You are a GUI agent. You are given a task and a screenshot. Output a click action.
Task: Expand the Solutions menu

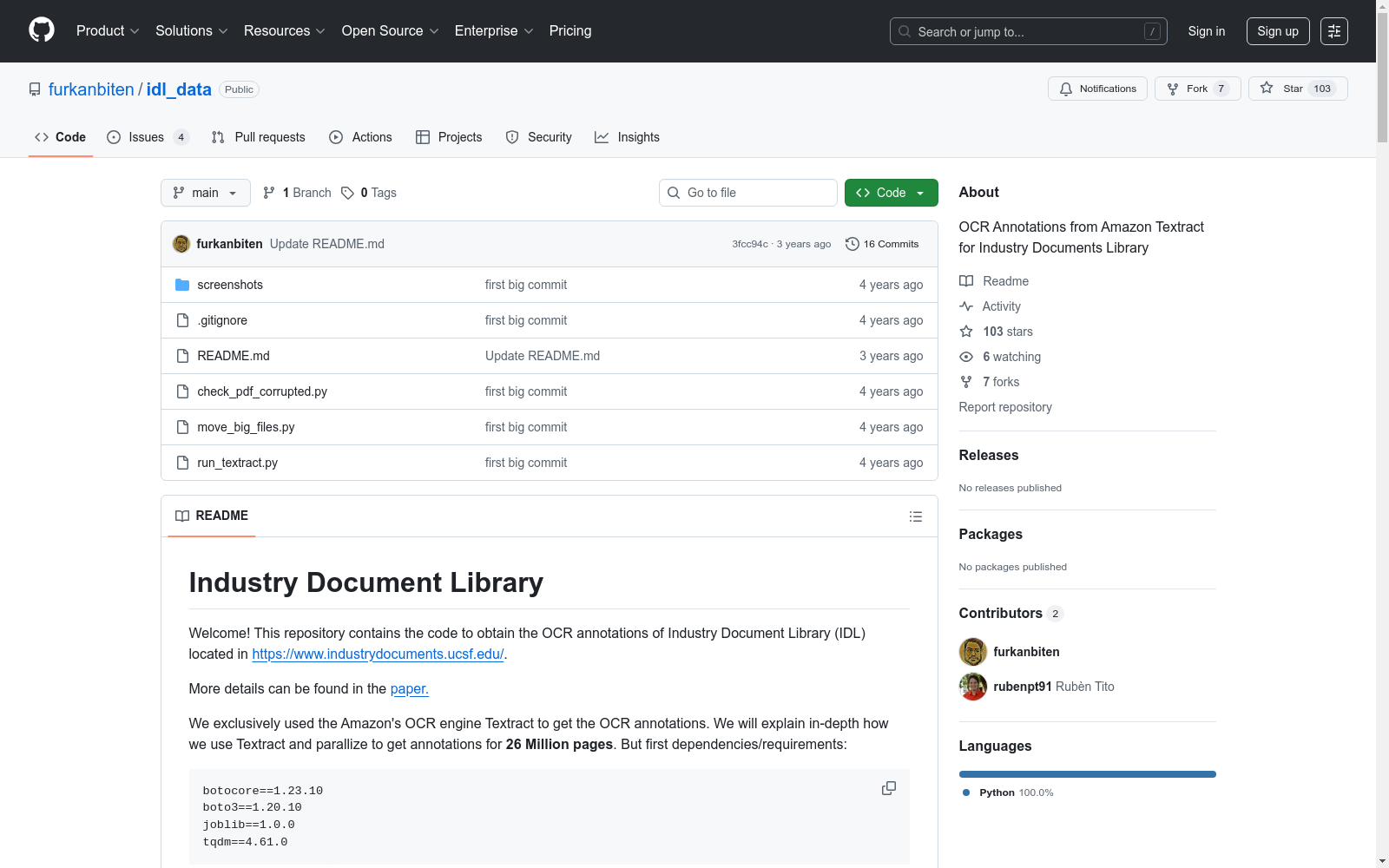pyautogui.click(x=192, y=31)
